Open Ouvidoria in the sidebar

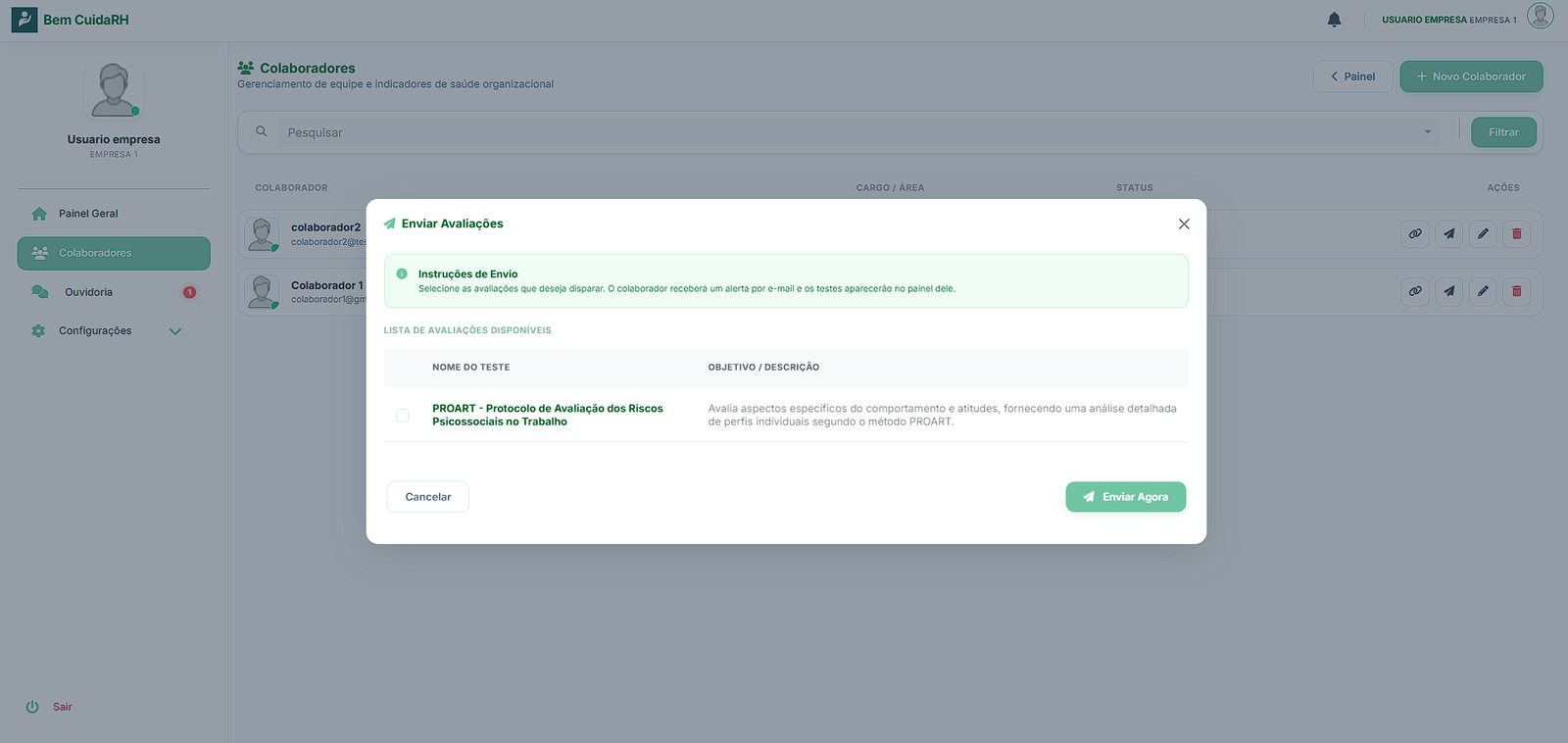(x=88, y=292)
